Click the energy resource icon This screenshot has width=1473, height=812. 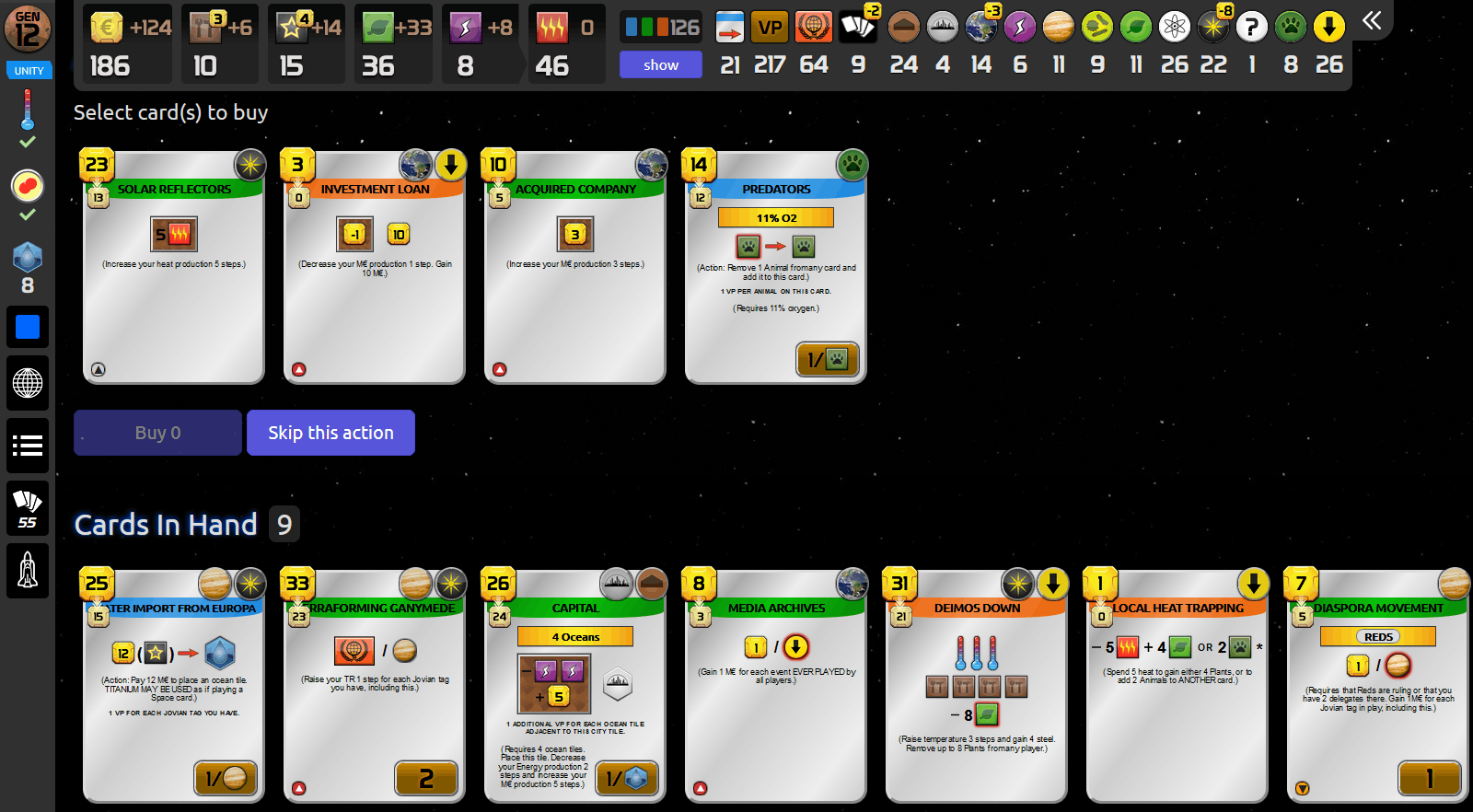[465, 28]
